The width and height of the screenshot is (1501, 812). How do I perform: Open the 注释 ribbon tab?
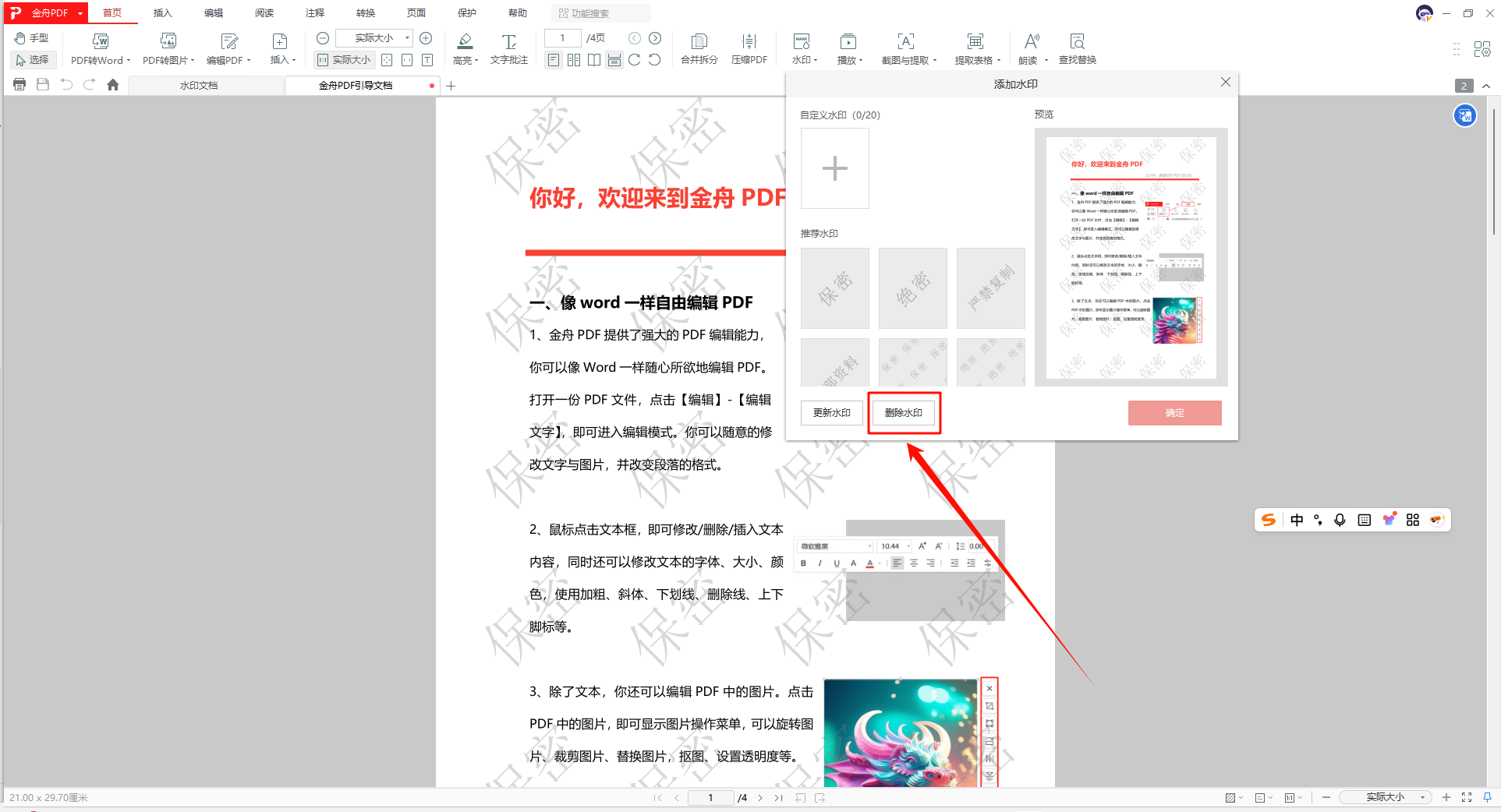tap(314, 13)
